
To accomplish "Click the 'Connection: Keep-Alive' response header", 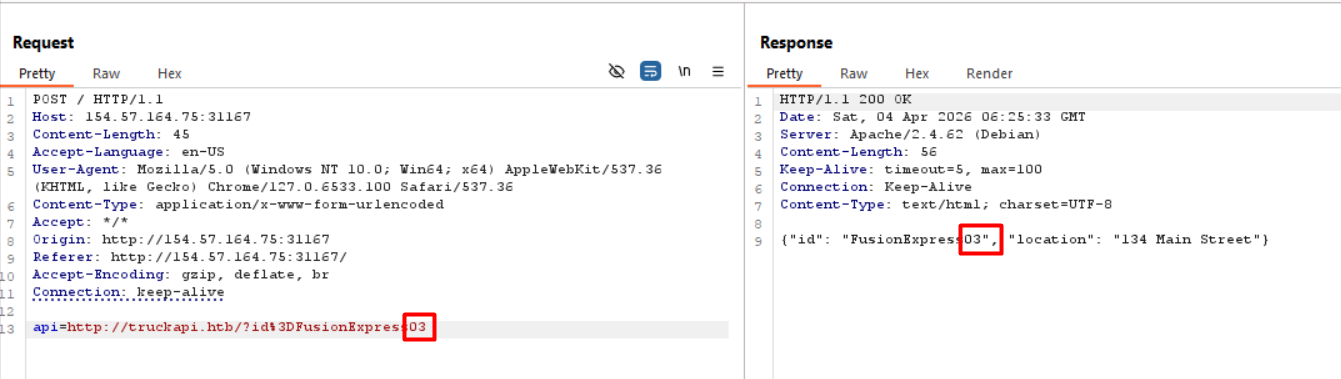I will [875, 187].
